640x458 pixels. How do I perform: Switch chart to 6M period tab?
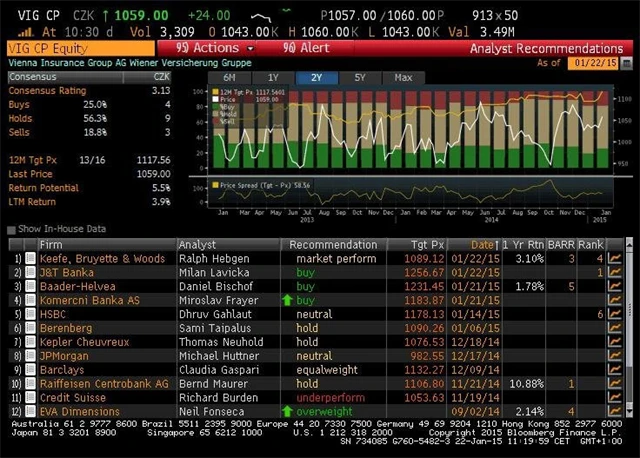tap(229, 77)
